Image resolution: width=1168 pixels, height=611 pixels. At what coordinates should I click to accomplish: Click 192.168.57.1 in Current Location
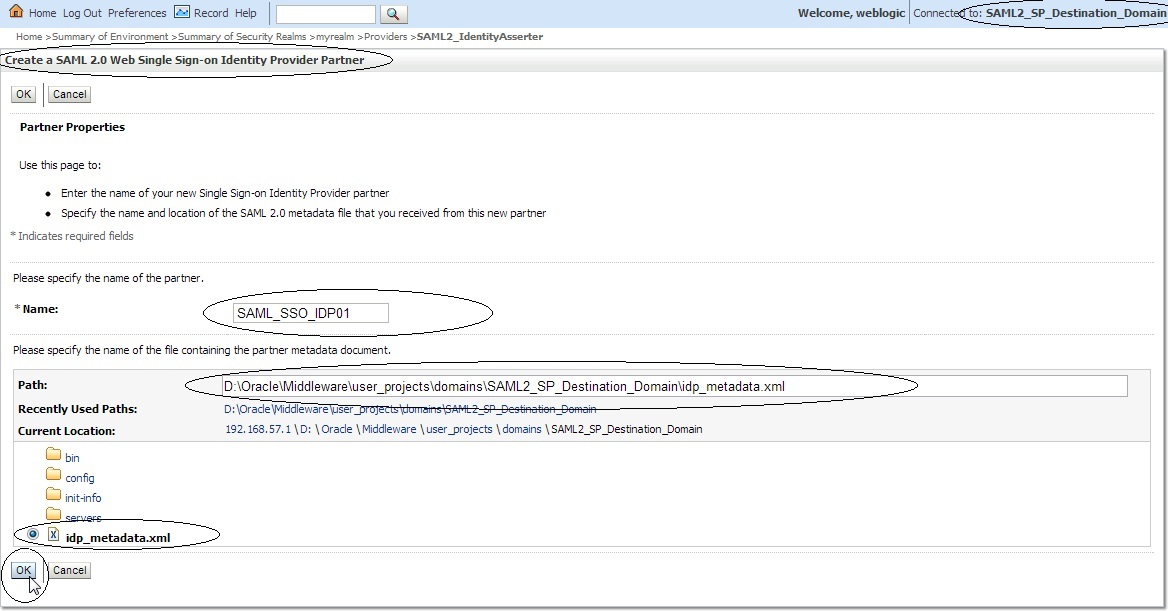258,429
